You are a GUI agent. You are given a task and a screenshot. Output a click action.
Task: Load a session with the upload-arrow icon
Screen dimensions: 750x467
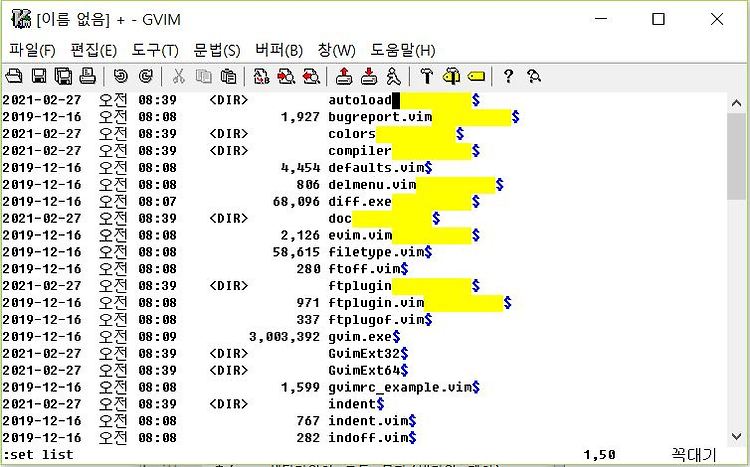coord(343,76)
